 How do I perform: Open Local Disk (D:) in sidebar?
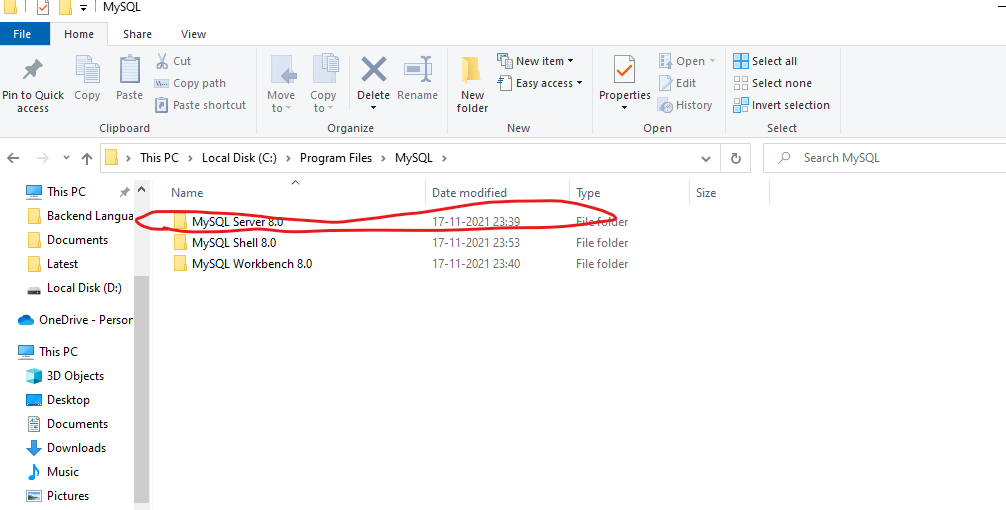point(74,288)
